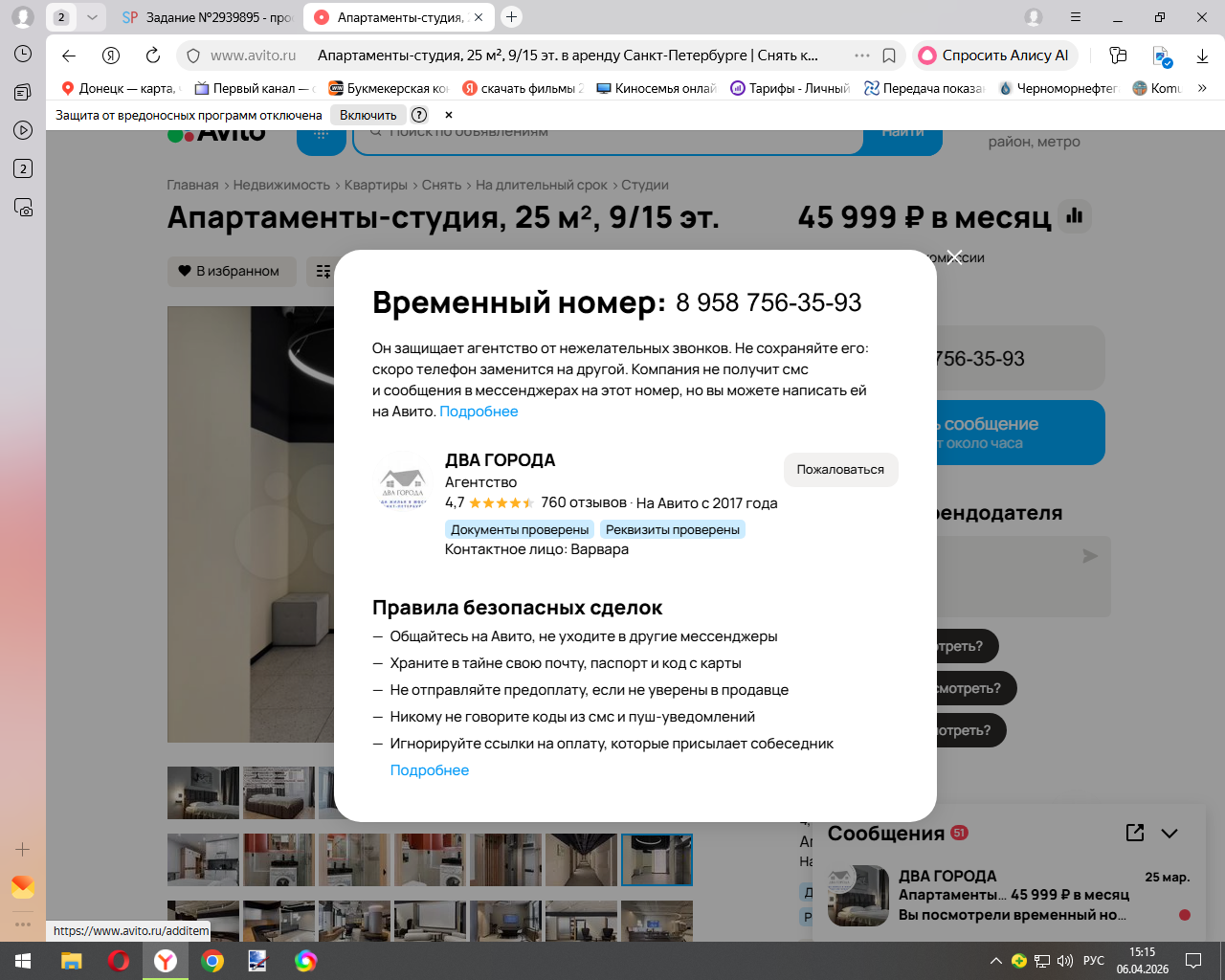Open Chrome from the Windows taskbar
The image size is (1225, 980).
coord(212,961)
